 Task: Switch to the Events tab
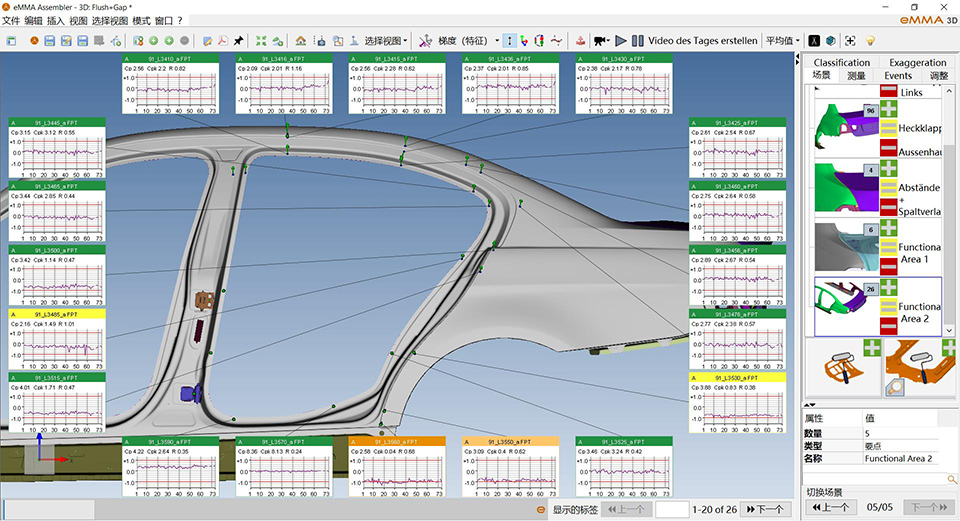(897, 75)
